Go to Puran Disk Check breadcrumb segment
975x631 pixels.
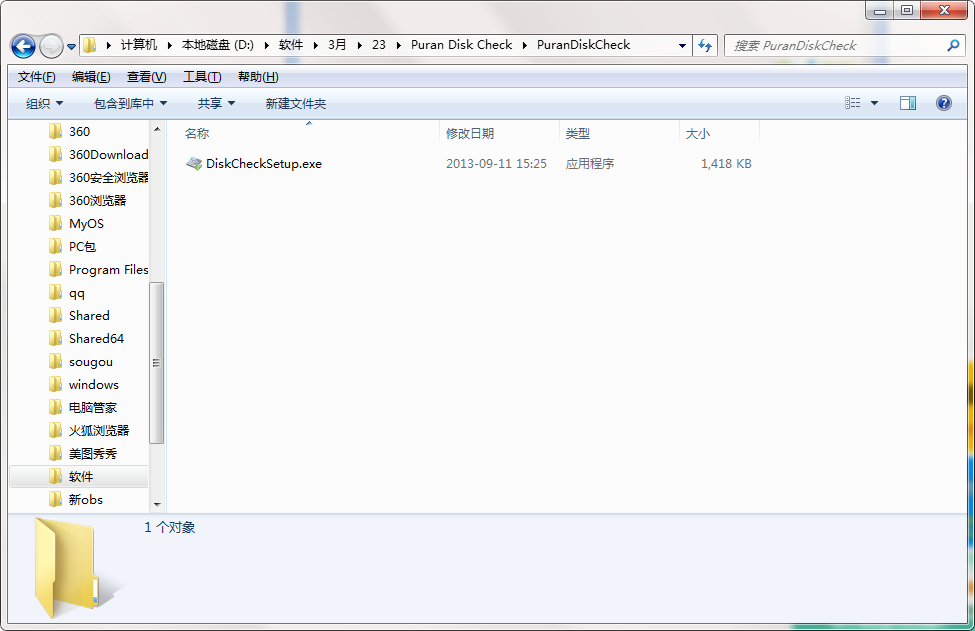[461, 45]
